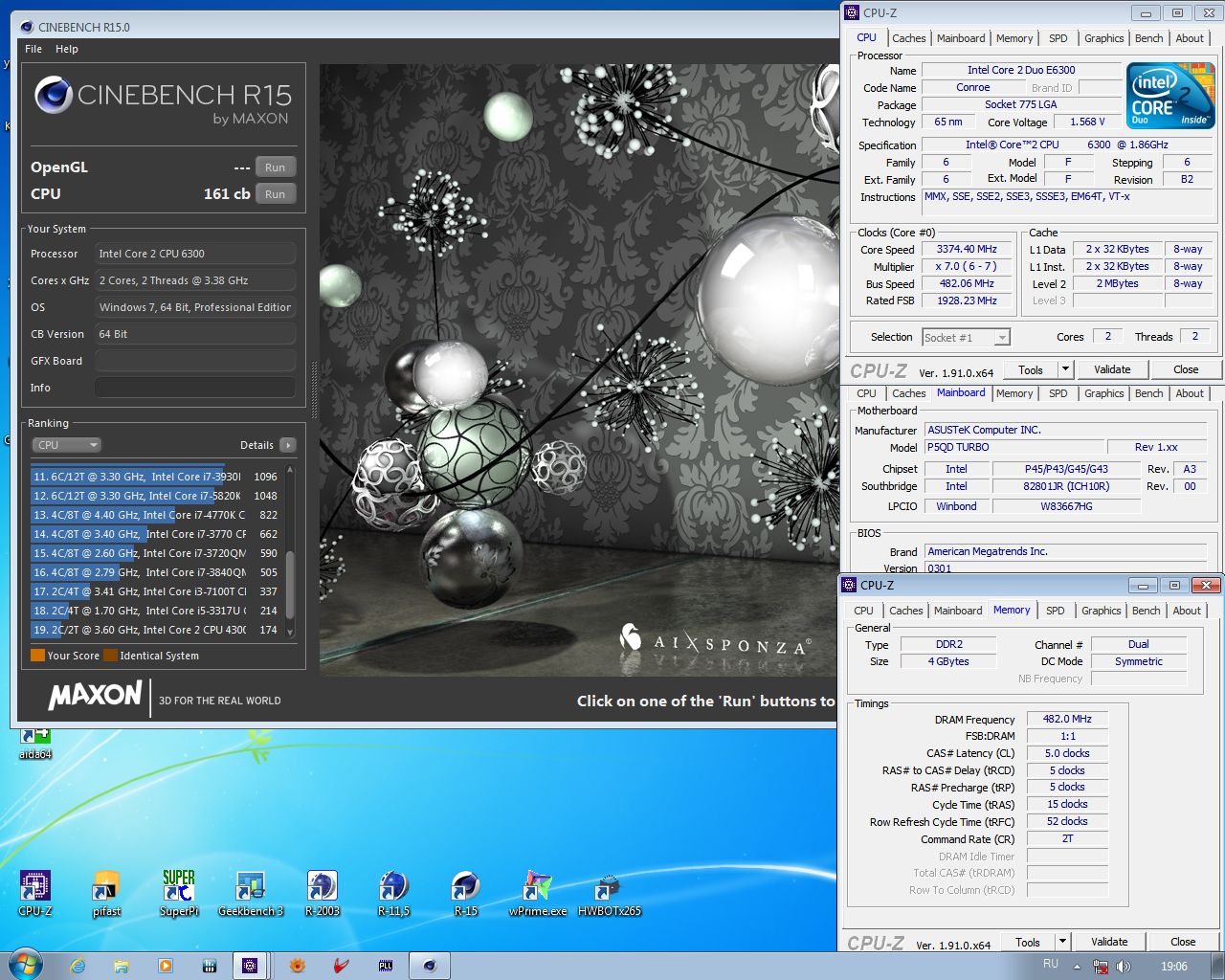Screen dimensions: 1225x980
Task: Launch the SuperPi desktop icon
Action: tap(179, 893)
